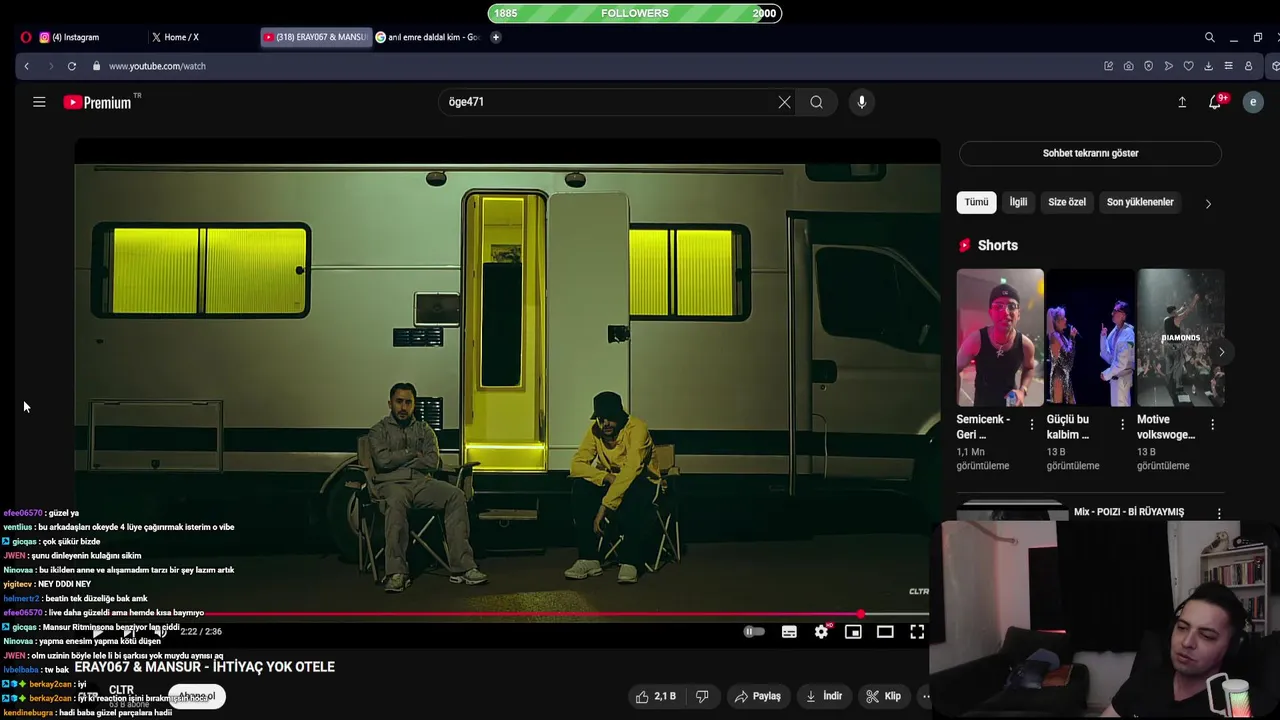This screenshot has width=1280, height=720.
Task: Open more video actions ellipsis
Action: point(925,696)
